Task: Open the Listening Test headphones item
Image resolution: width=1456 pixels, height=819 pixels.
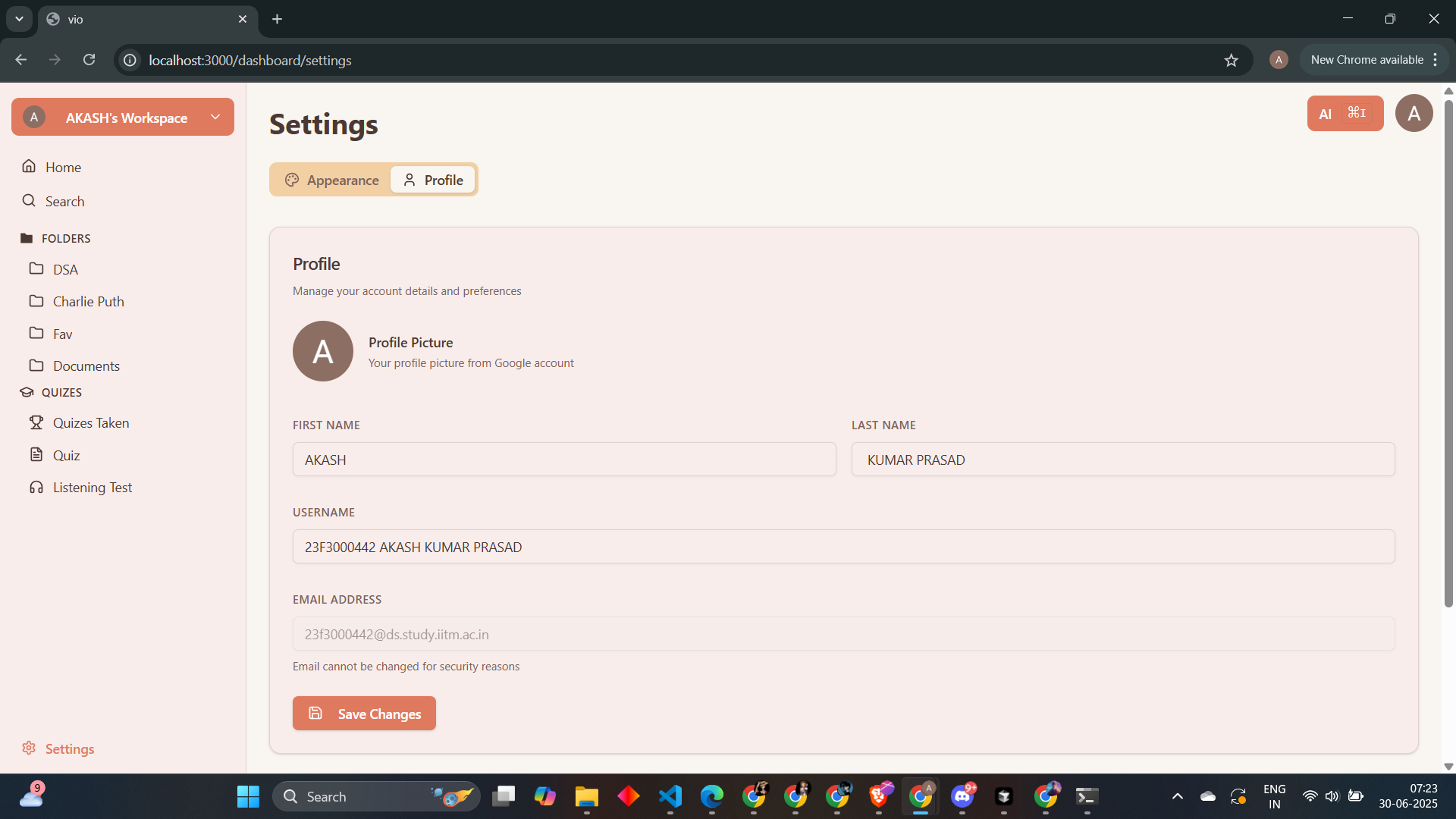Action: [x=92, y=488]
